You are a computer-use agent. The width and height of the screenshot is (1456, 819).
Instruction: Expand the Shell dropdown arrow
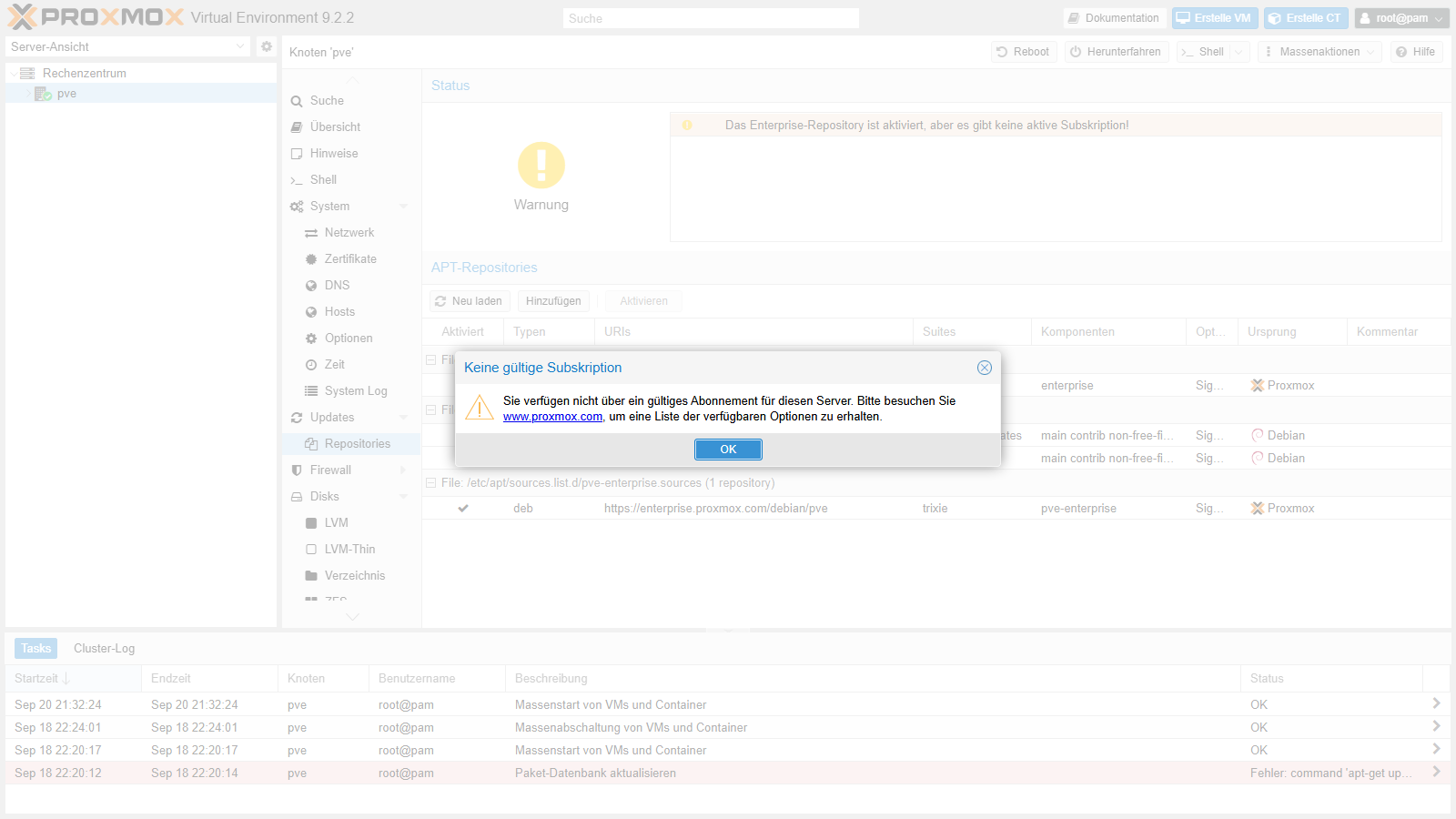click(1239, 52)
